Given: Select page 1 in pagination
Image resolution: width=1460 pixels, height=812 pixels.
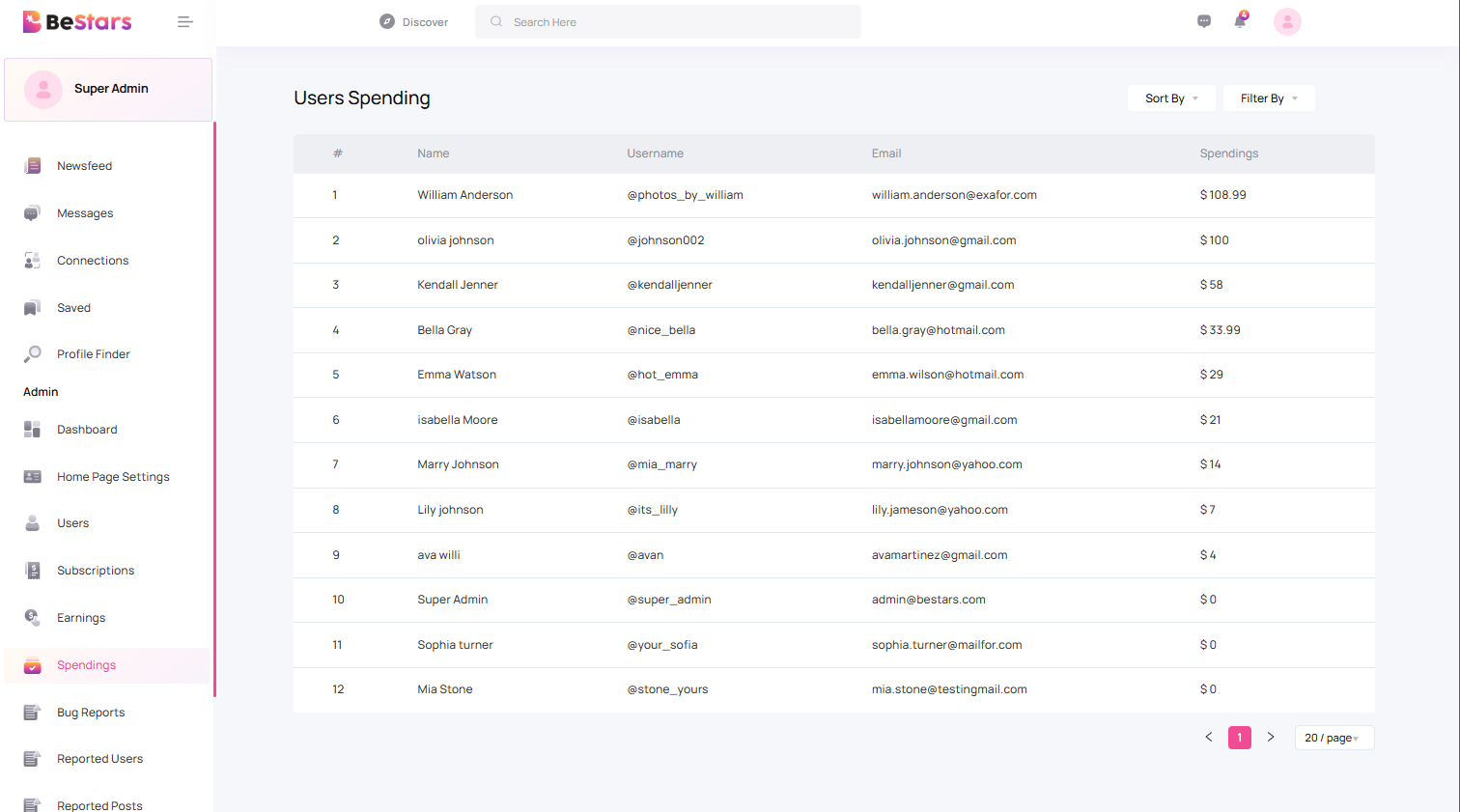Looking at the screenshot, I should pyautogui.click(x=1239, y=738).
